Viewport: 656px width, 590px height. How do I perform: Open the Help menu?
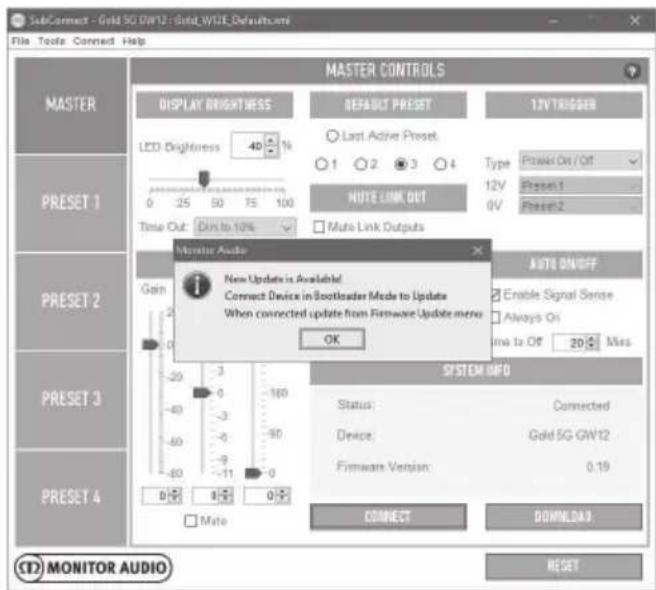click(134, 41)
